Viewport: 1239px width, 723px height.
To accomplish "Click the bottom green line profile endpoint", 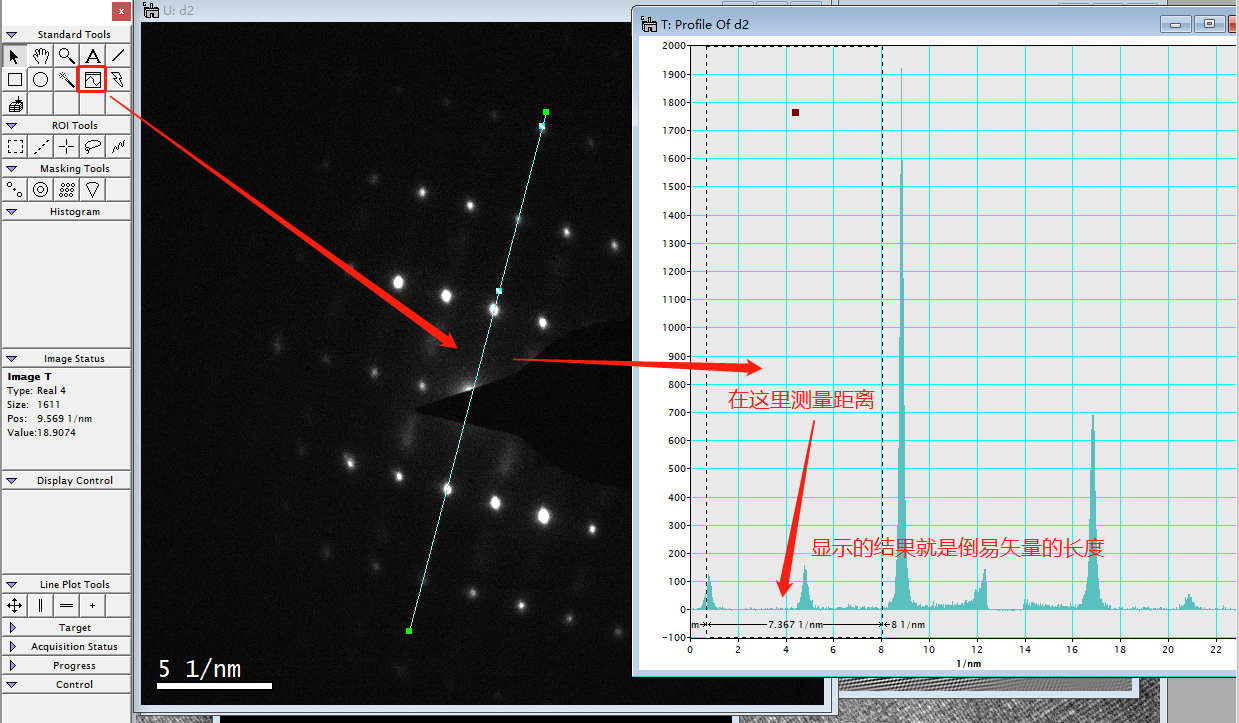I will (x=409, y=631).
